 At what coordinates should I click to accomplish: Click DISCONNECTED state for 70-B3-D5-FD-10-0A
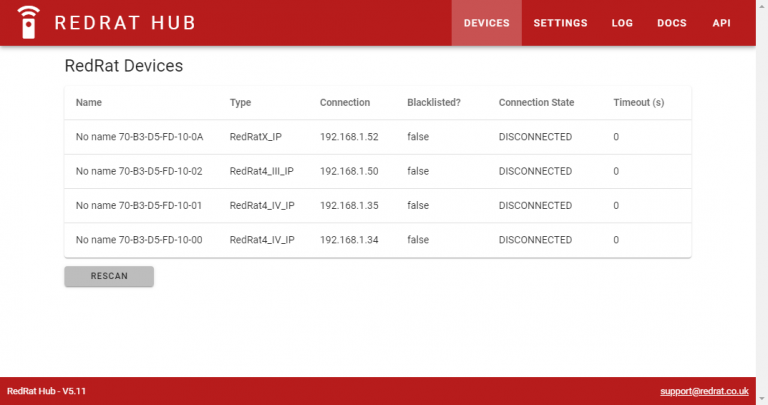[535, 137]
